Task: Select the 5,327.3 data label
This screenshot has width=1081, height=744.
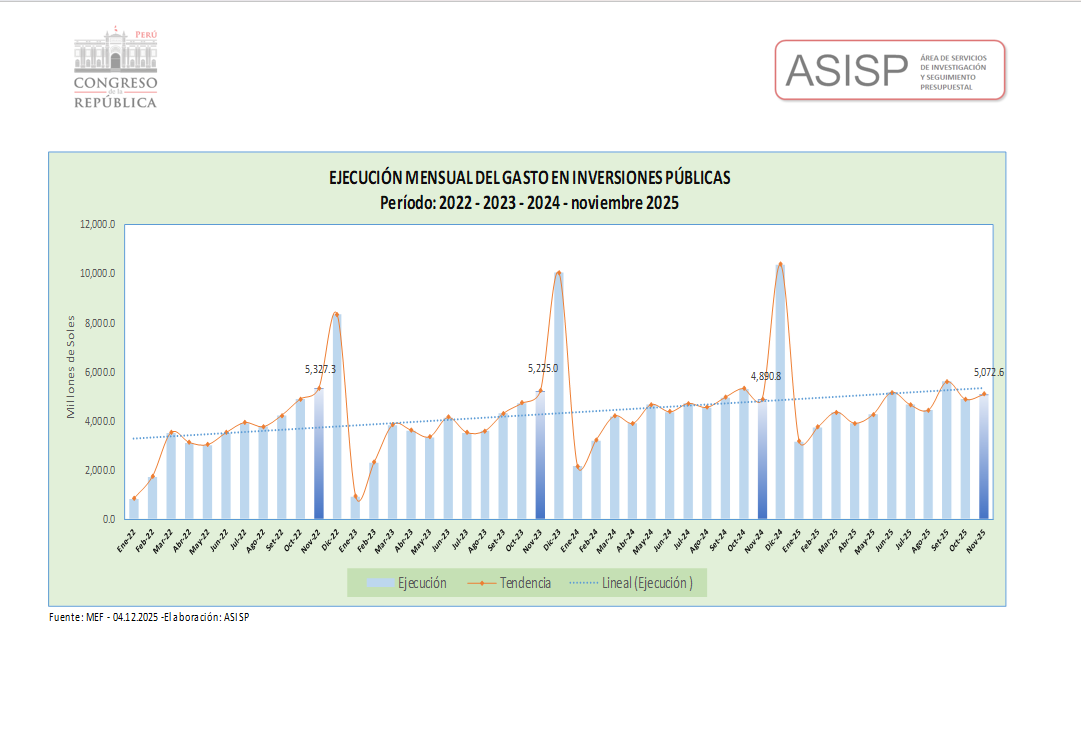Action: pos(320,369)
